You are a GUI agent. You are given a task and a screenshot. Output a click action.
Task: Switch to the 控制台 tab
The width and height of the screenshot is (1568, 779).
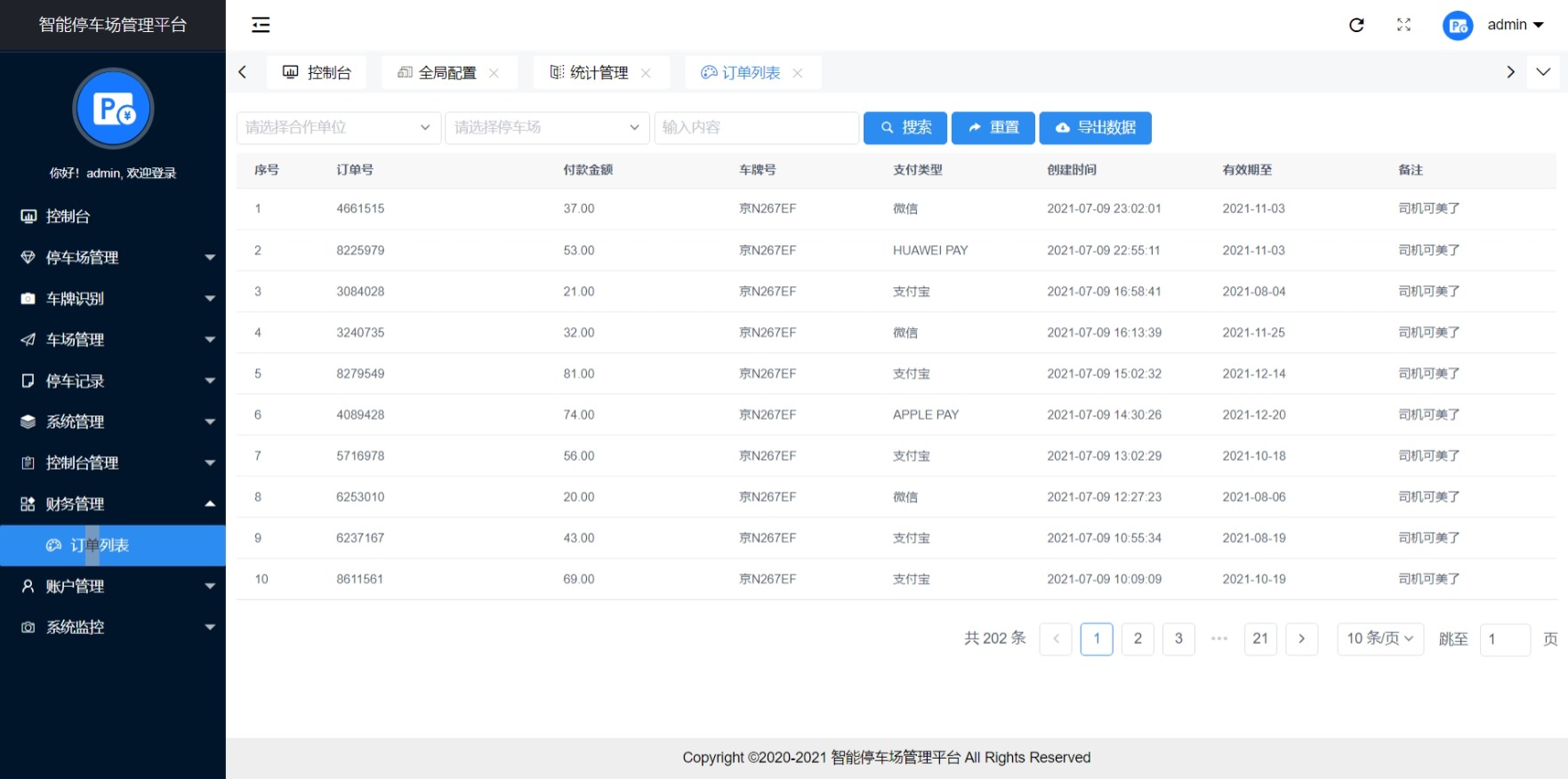tap(317, 73)
